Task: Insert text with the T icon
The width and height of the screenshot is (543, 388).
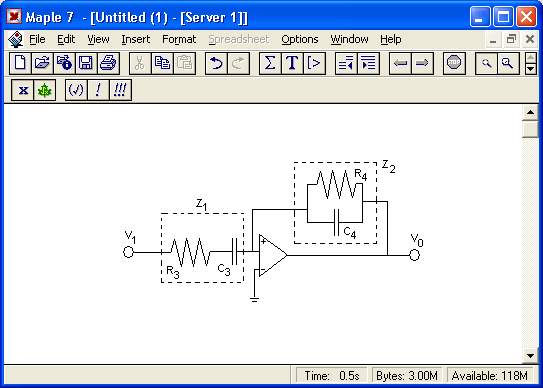Action: pyautogui.click(x=292, y=63)
